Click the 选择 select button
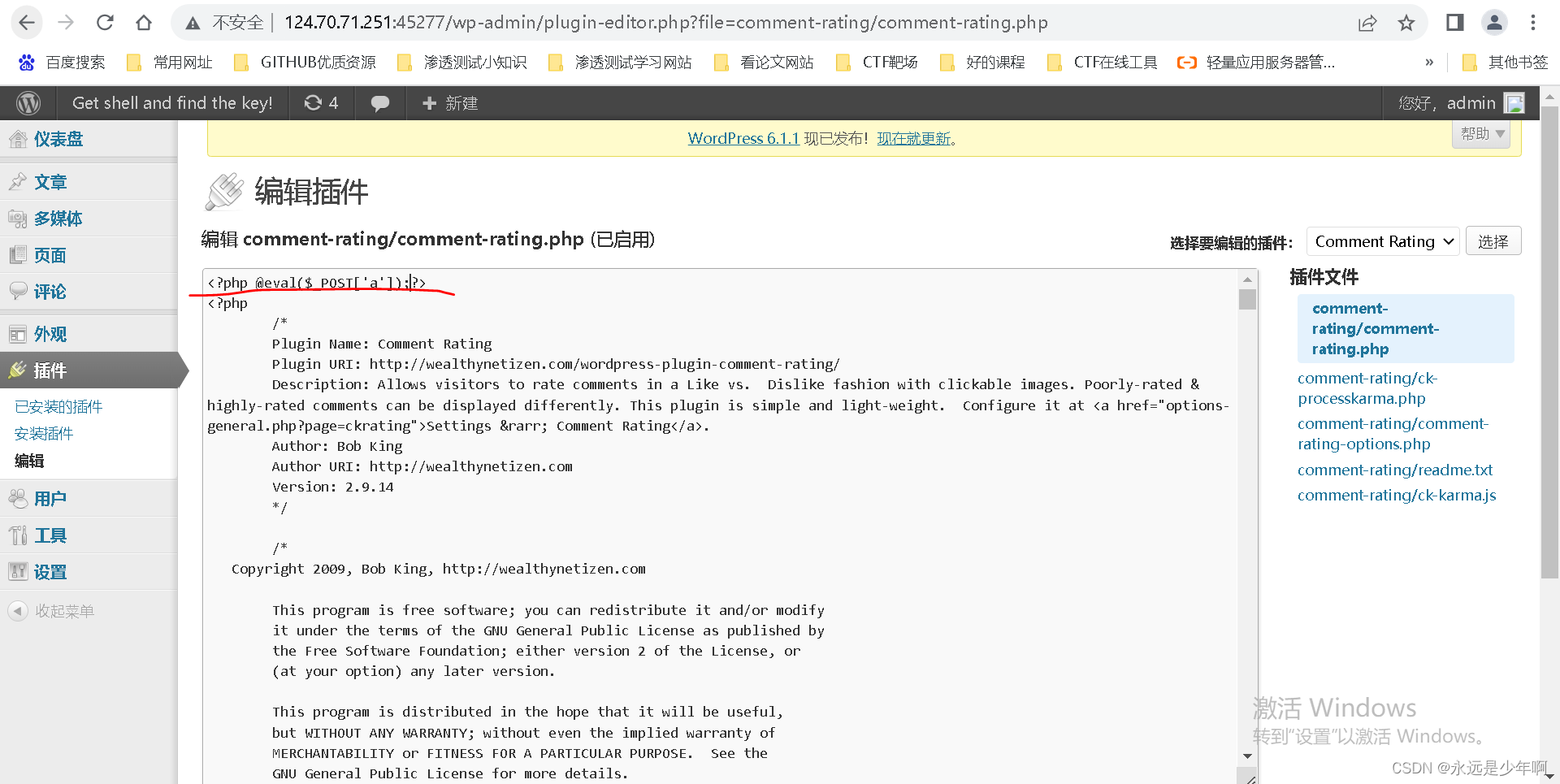1560x784 pixels. coord(1493,241)
